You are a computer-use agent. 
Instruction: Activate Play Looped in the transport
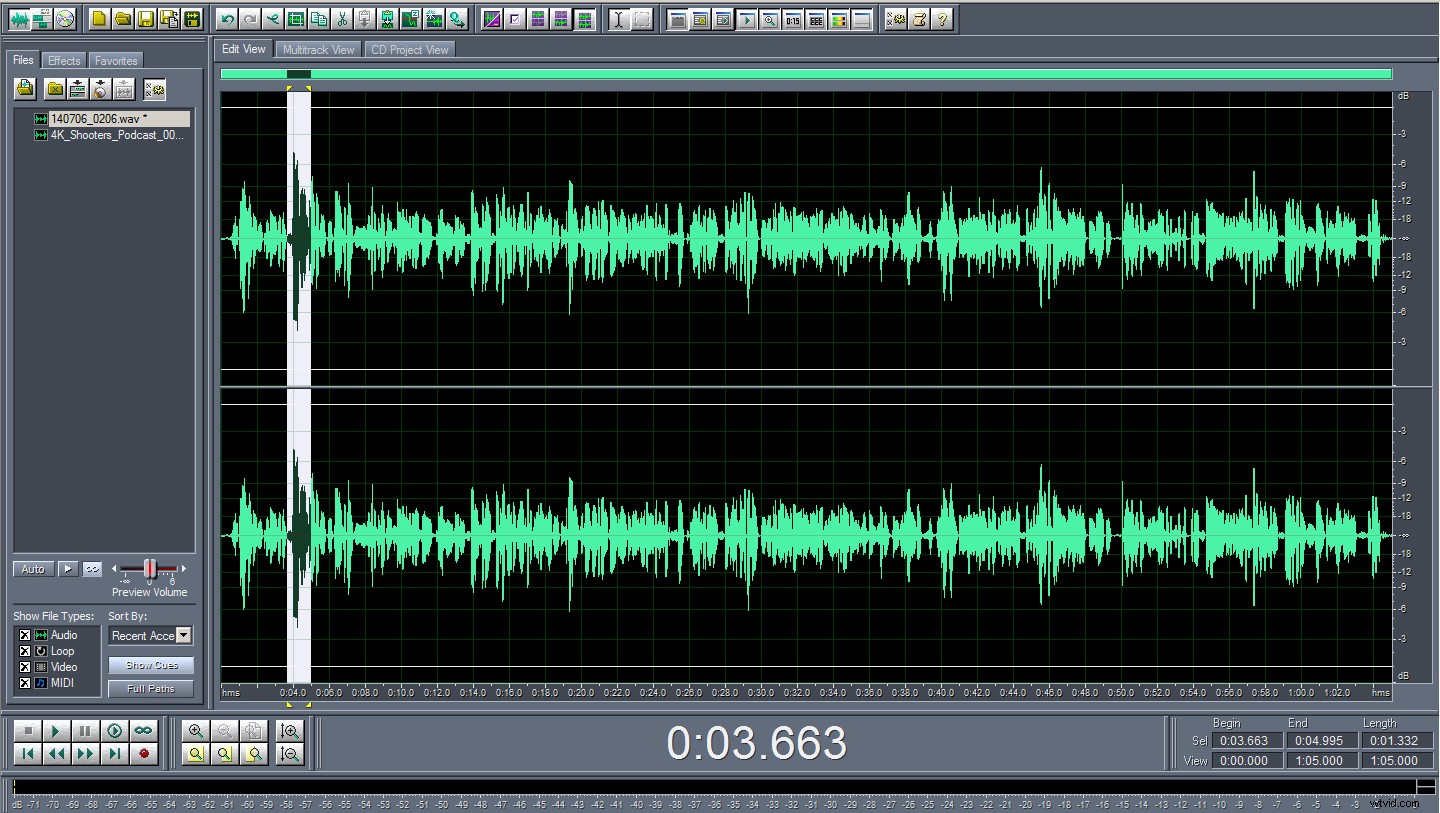tap(145, 730)
